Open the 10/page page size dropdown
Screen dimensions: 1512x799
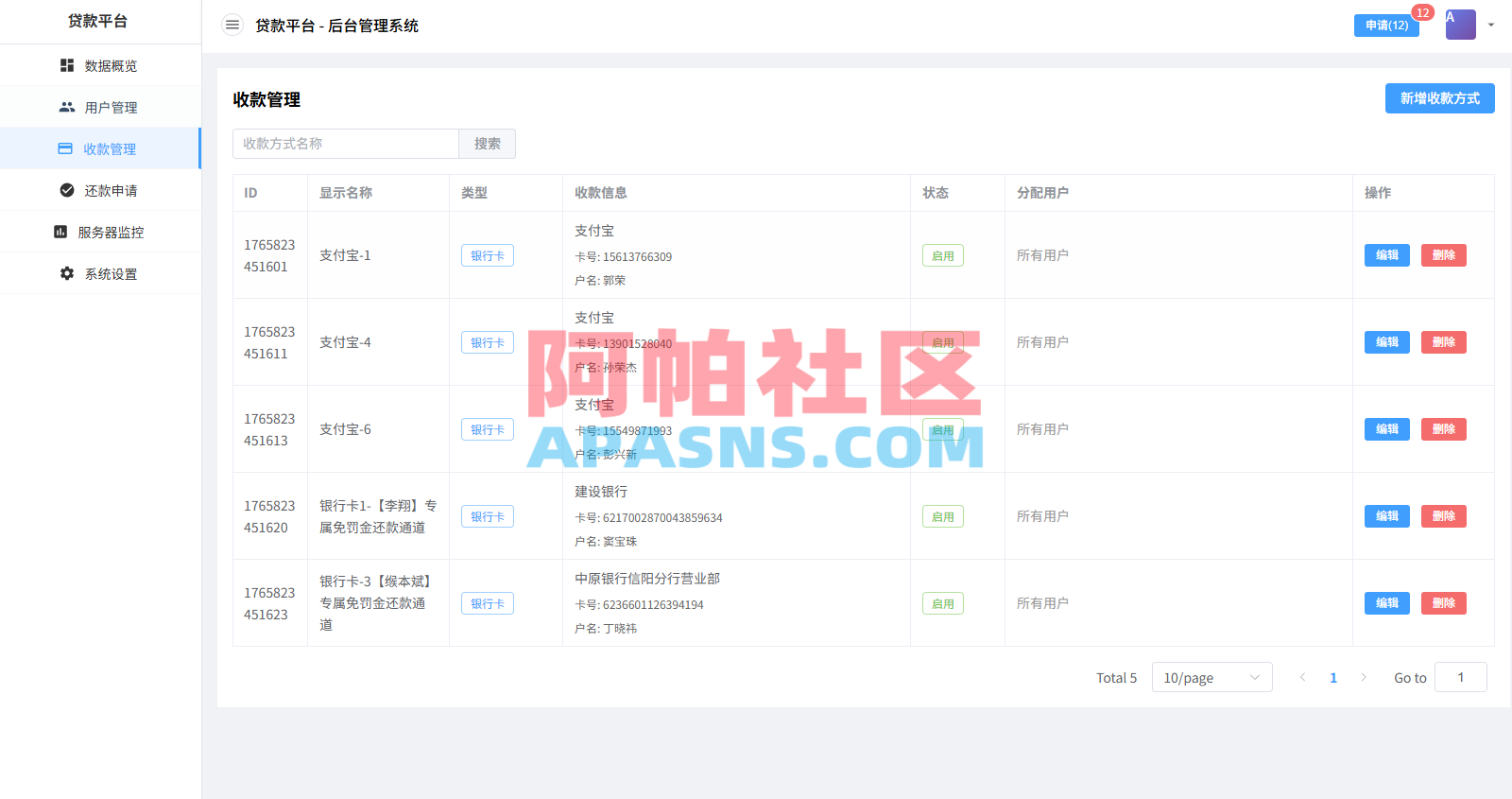coord(1211,677)
